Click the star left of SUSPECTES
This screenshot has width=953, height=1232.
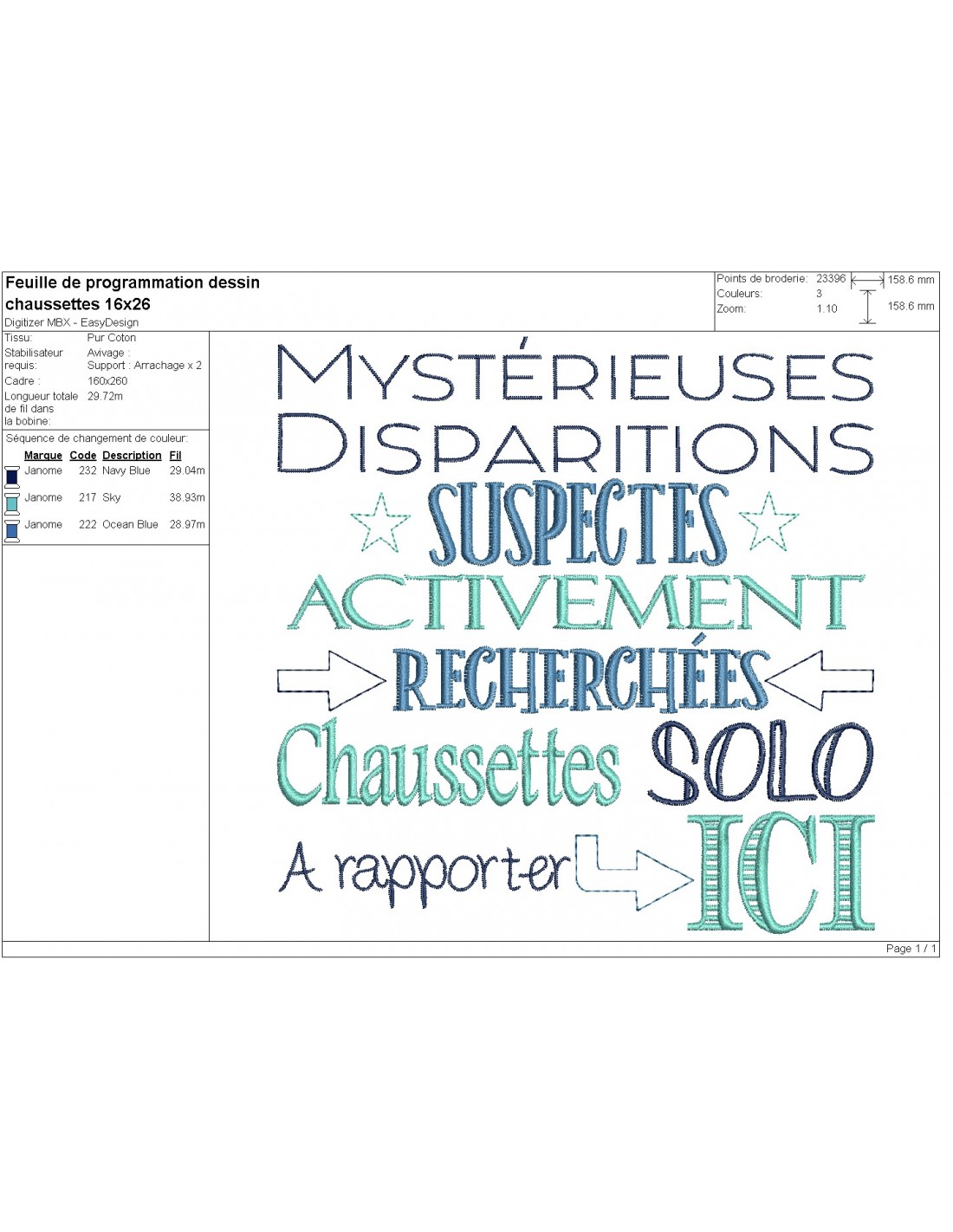click(x=380, y=522)
